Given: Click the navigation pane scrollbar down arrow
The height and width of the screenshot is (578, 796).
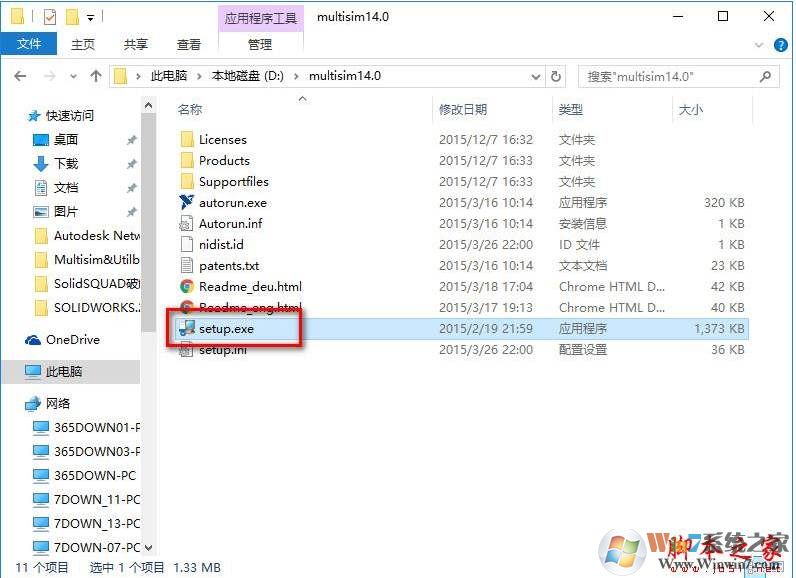Looking at the screenshot, I should coord(148,548).
